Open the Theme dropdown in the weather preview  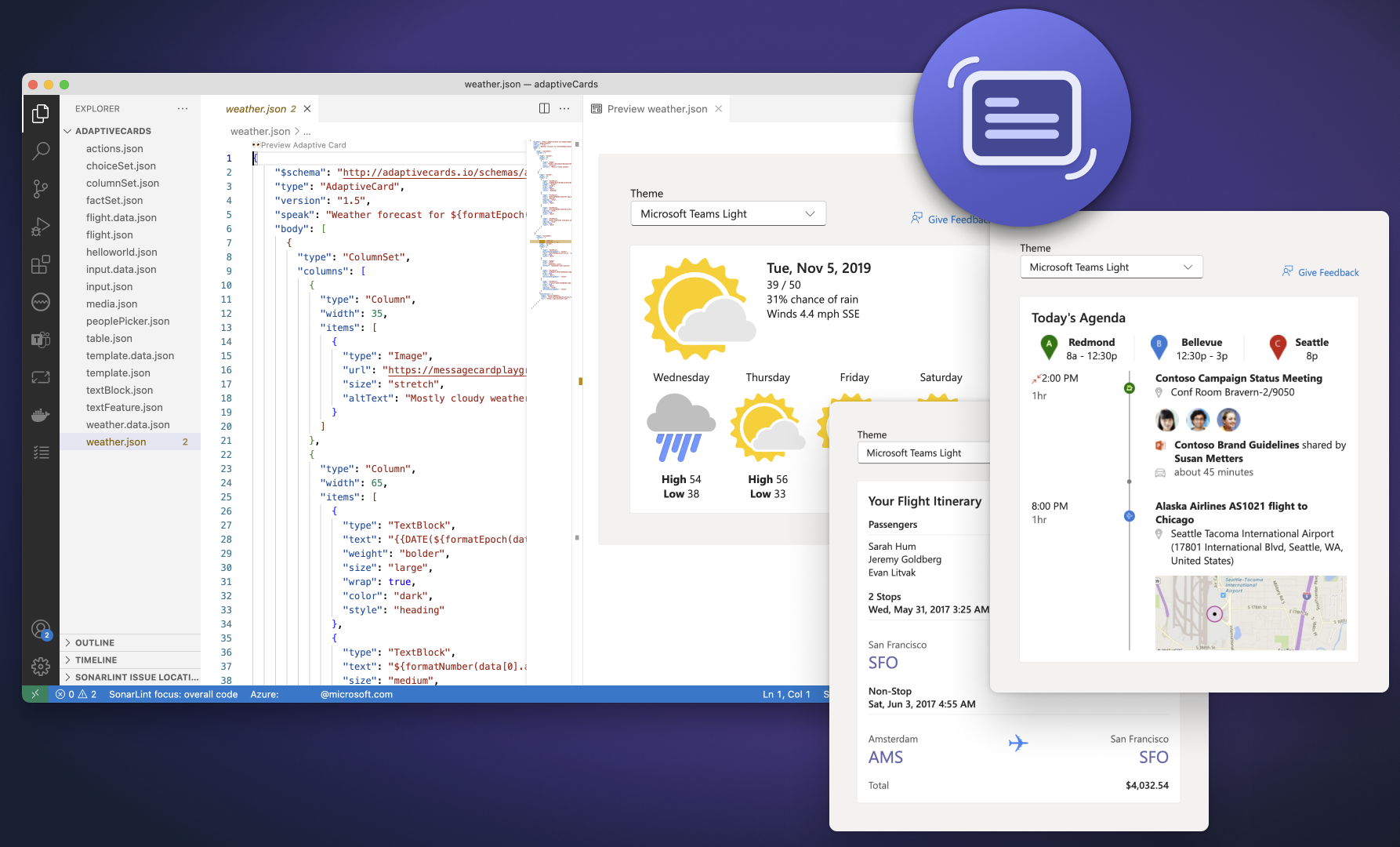click(728, 214)
